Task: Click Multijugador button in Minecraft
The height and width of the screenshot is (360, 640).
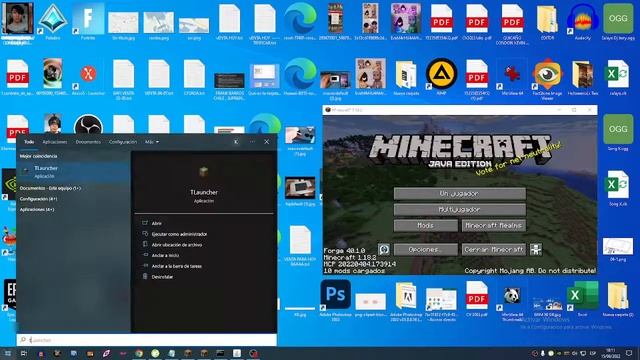Action: click(x=460, y=209)
